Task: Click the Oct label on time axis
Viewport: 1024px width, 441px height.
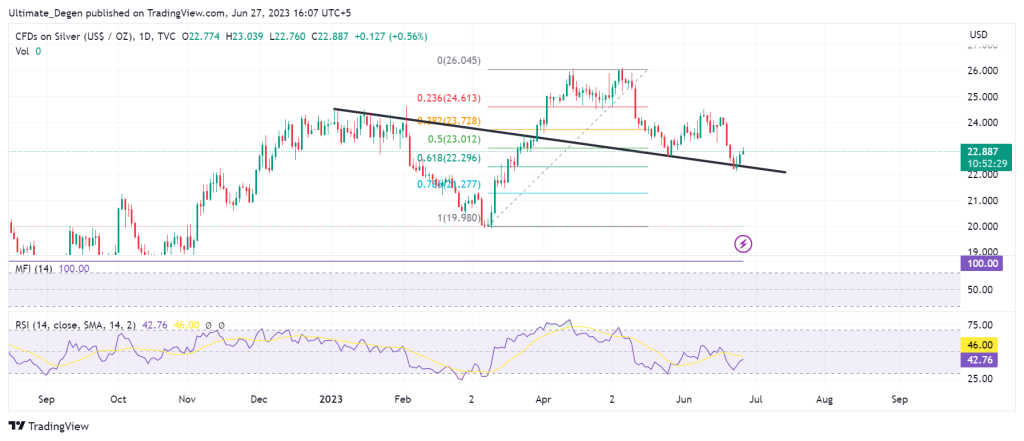Action: click(x=118, y=399)
